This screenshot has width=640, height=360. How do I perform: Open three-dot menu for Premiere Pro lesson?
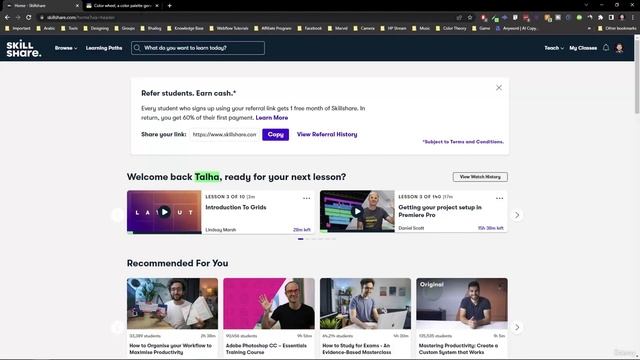(499, 198)
